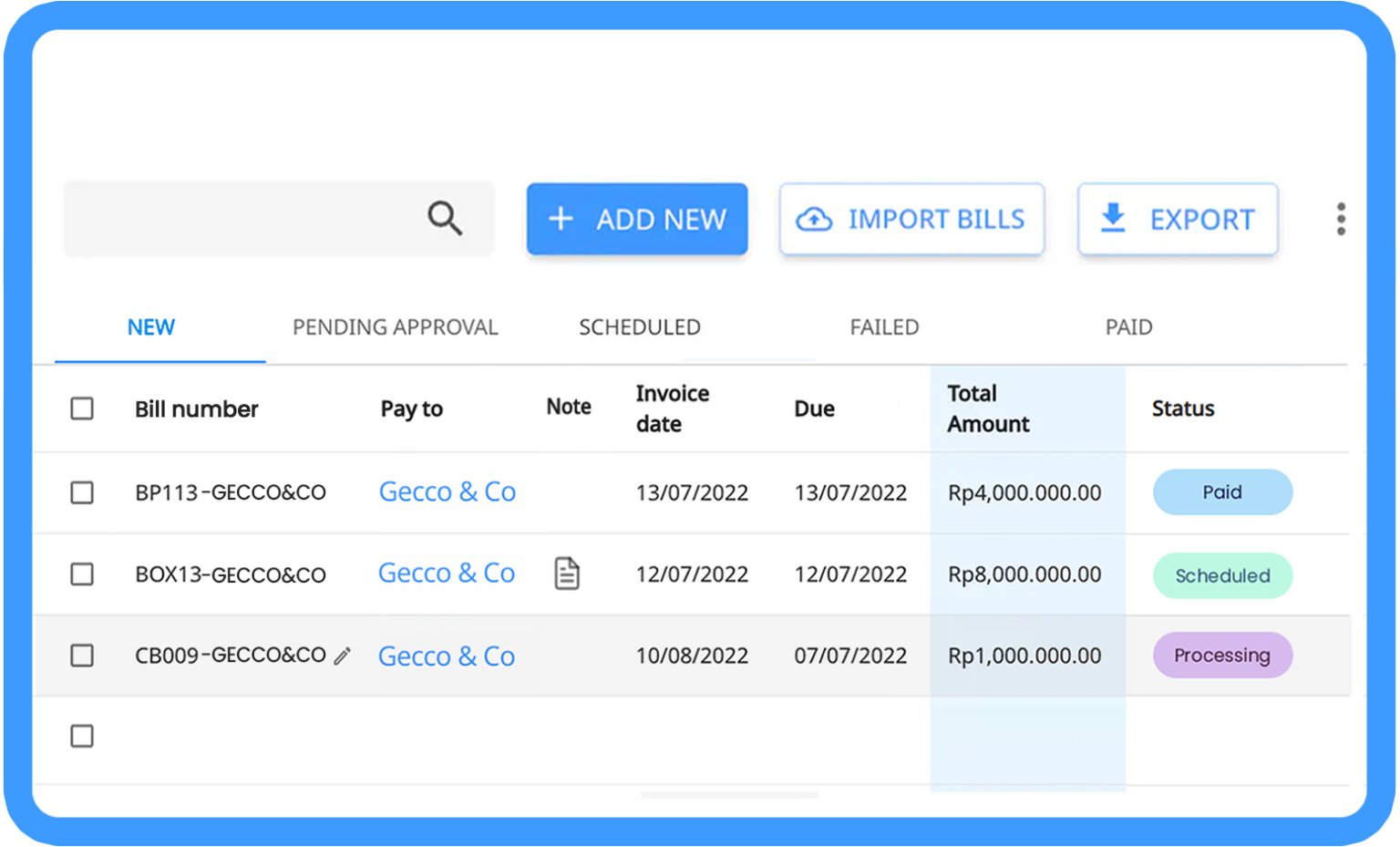Click the plus icon in Add New
The image size is (1400, 847).
pyautogui.click(x=561, y=219)
